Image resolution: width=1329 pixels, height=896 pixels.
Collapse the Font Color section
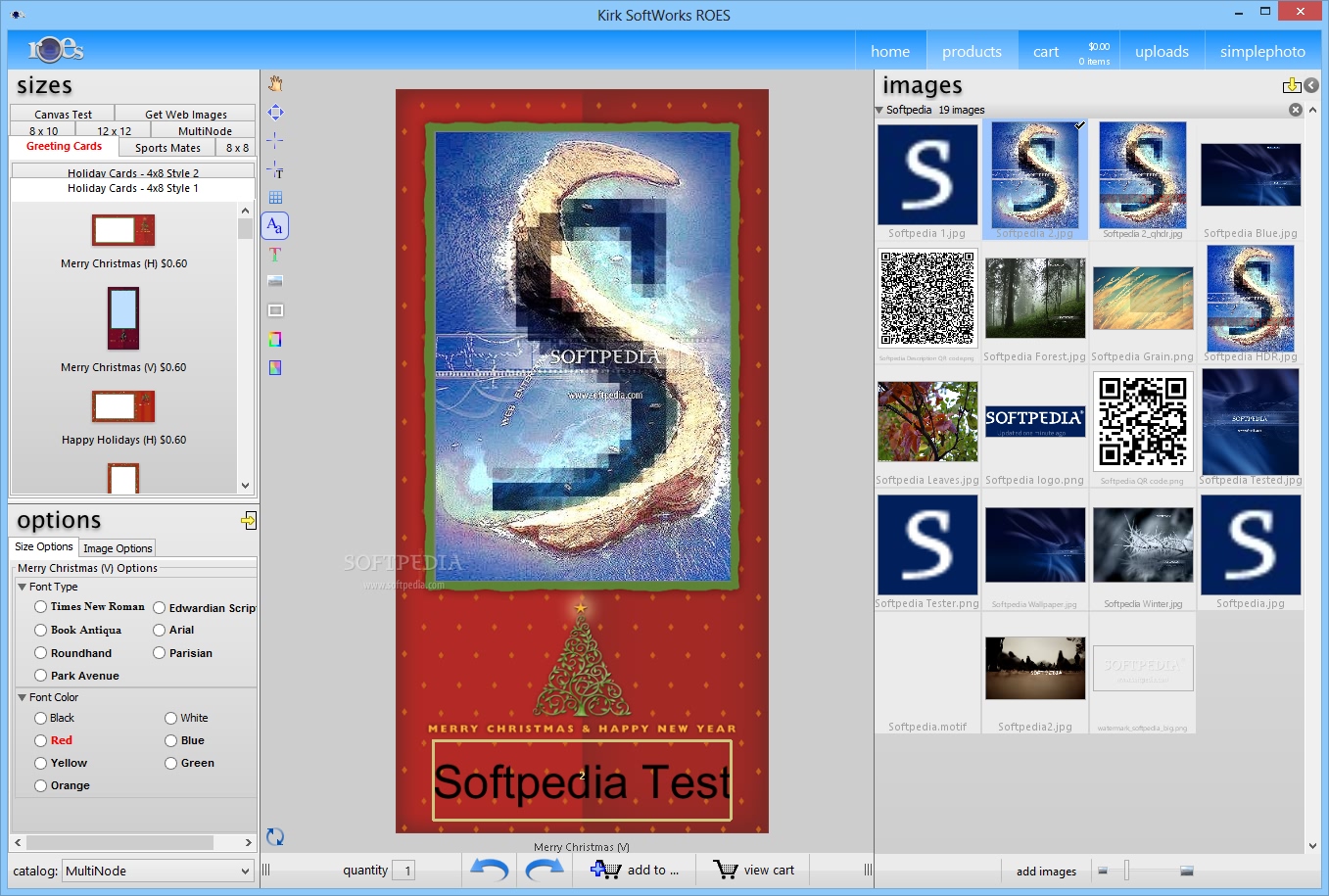(23, 698)
